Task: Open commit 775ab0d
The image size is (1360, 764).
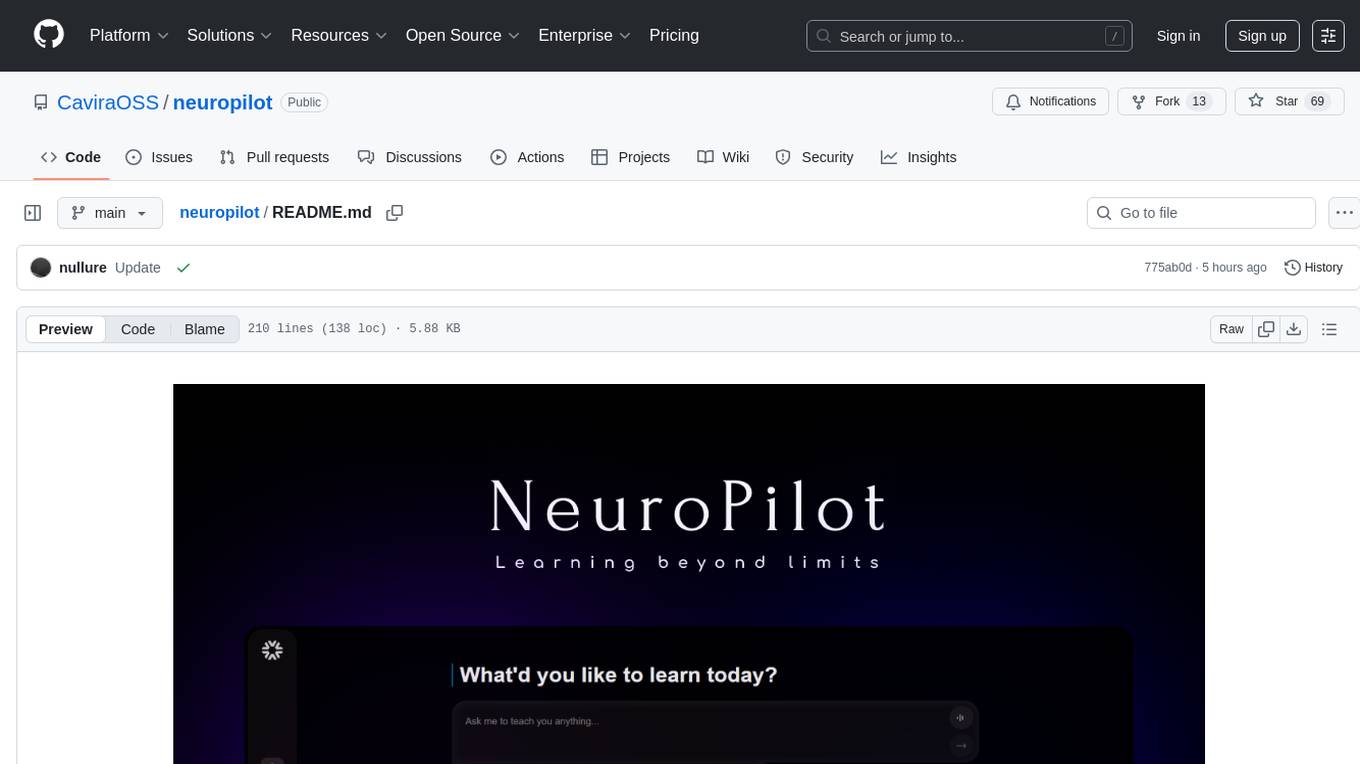Action: click(1168, 268)
